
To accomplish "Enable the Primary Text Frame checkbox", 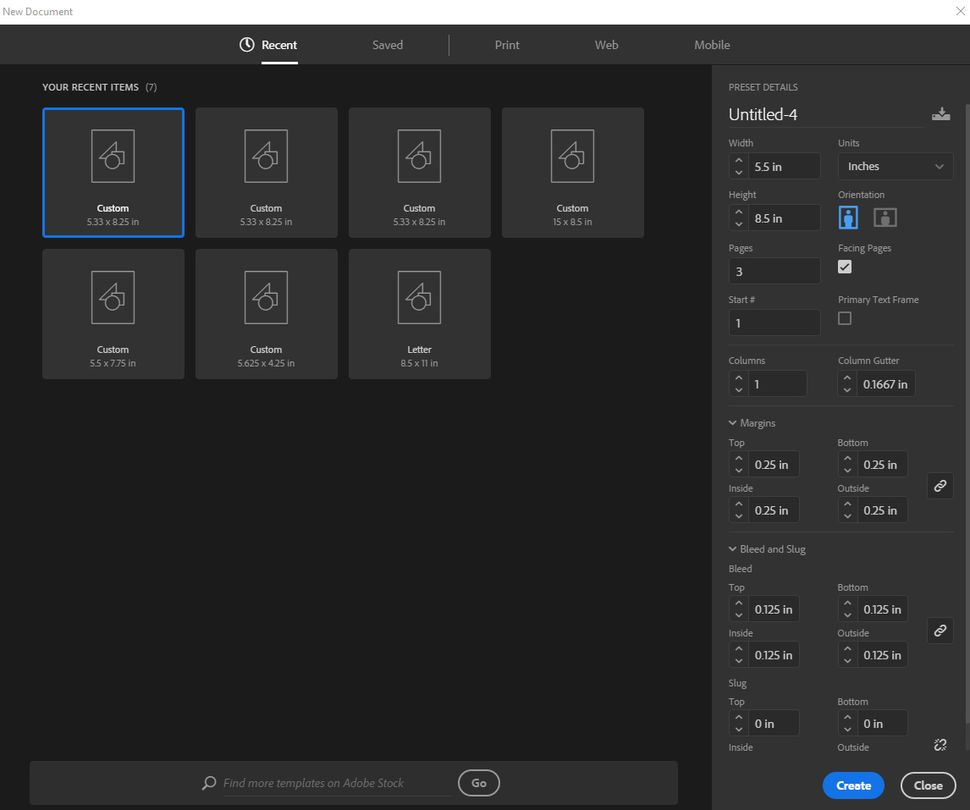I will 845,318.
